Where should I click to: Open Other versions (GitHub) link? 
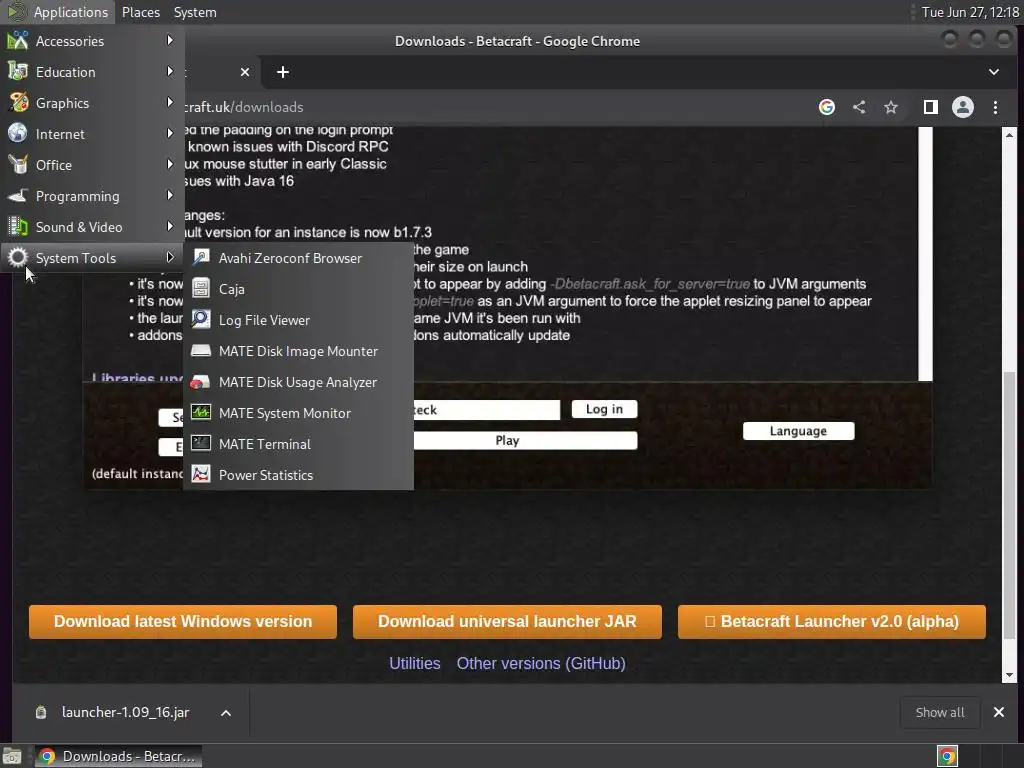[541, 664]
